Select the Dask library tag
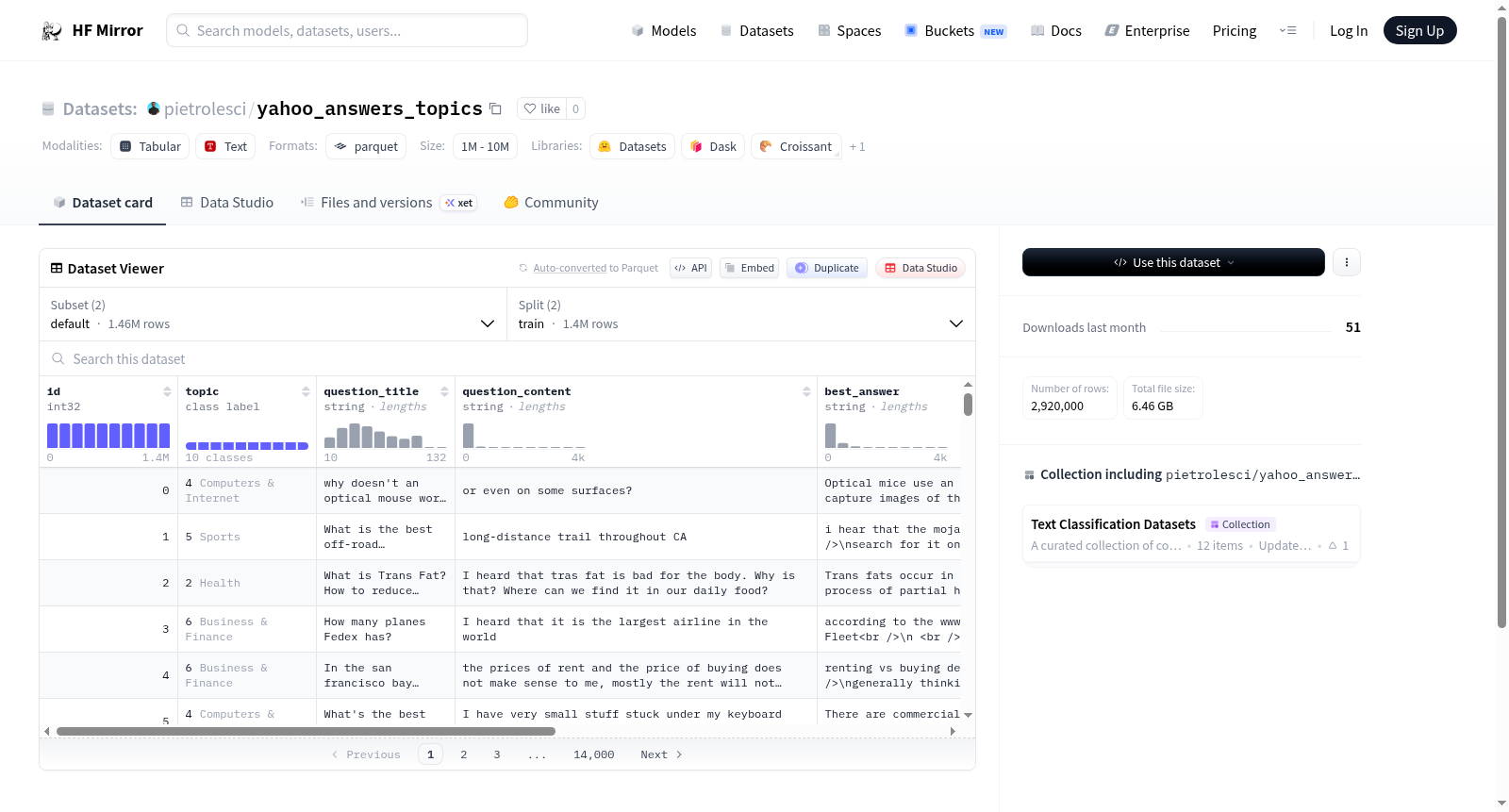 pyautogui.click(x=713, y=146)
